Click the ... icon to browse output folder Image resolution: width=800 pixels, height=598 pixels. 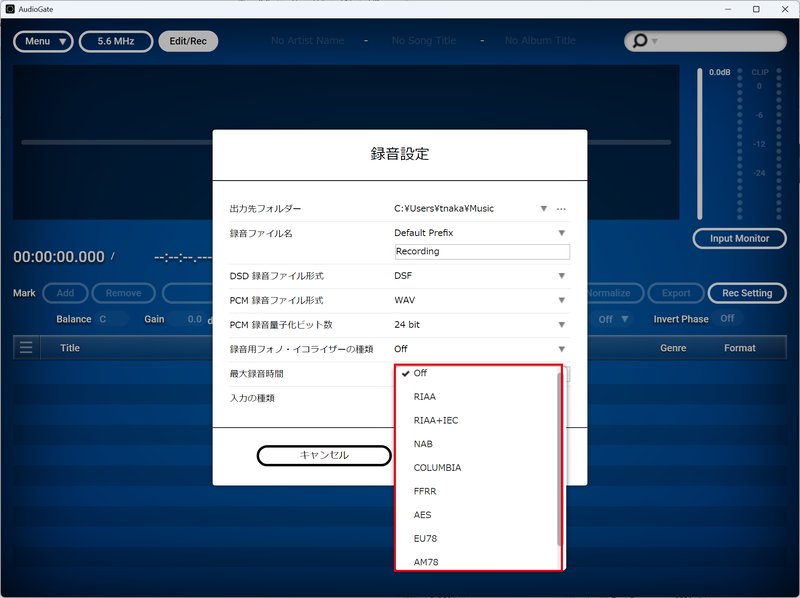point(561,208)
